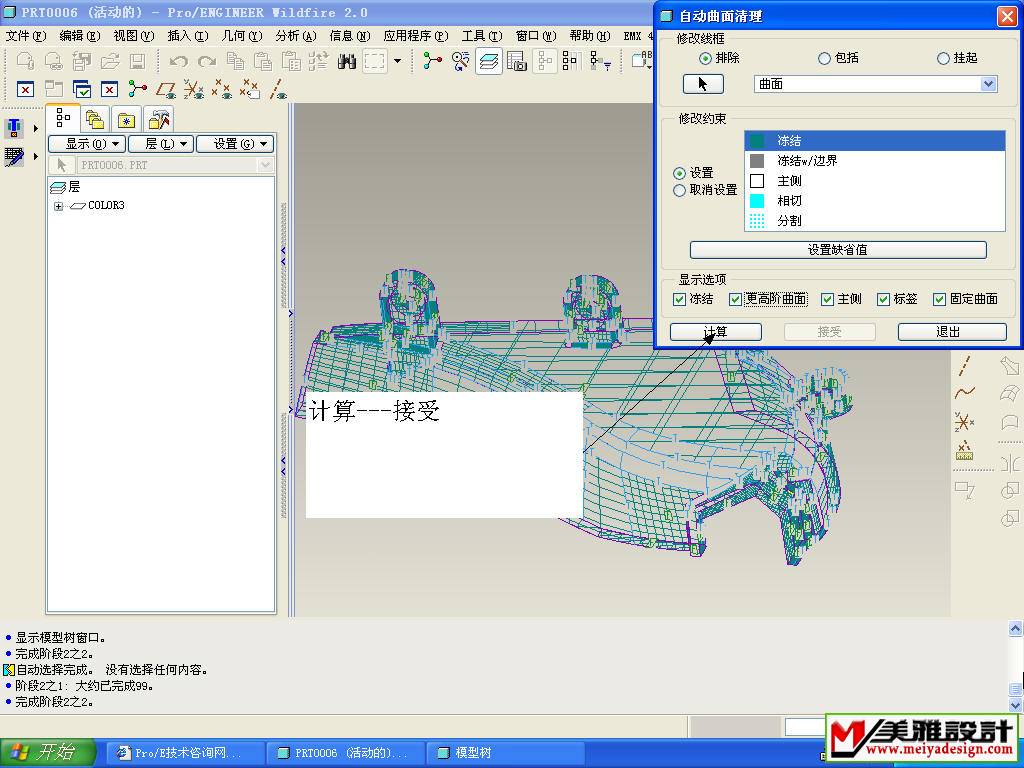Open the 插入(I) menu
The height and width of the screenshot is (768, 1024).
pyautogui.click(x=188, y=36)
